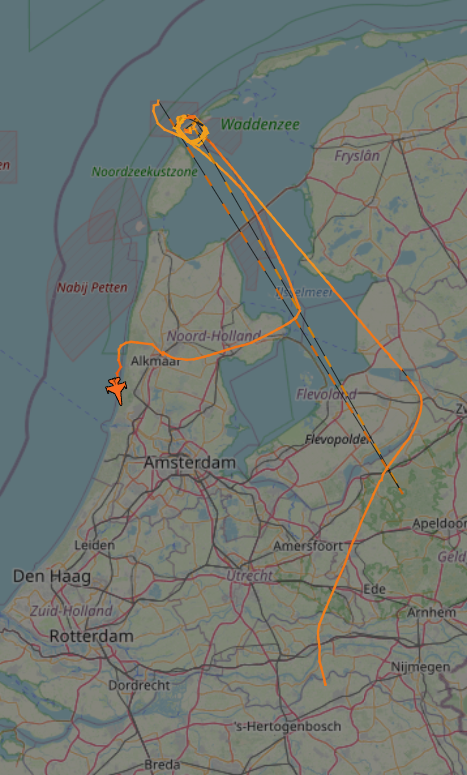Select the Noord-Holland province label
467x775 pixels.
213,336
